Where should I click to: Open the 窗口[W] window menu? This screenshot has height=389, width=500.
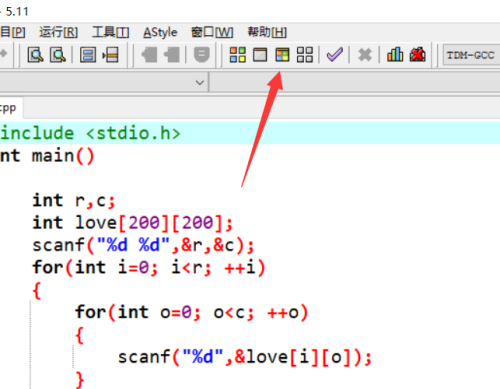pos(212,32)
